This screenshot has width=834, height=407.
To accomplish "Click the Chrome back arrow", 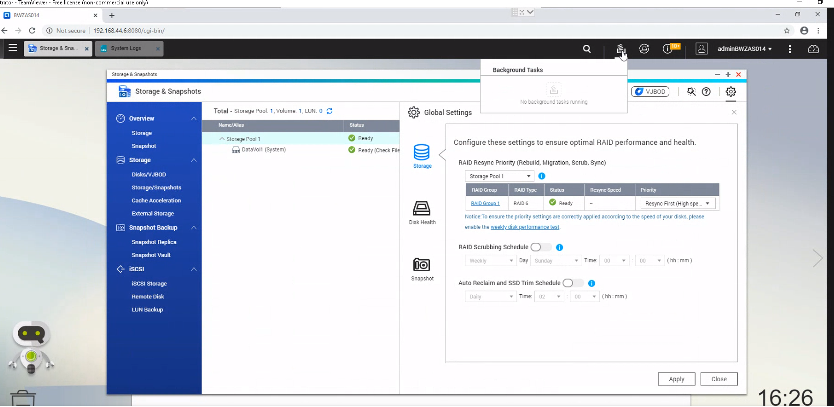I will tap(5, 31).
